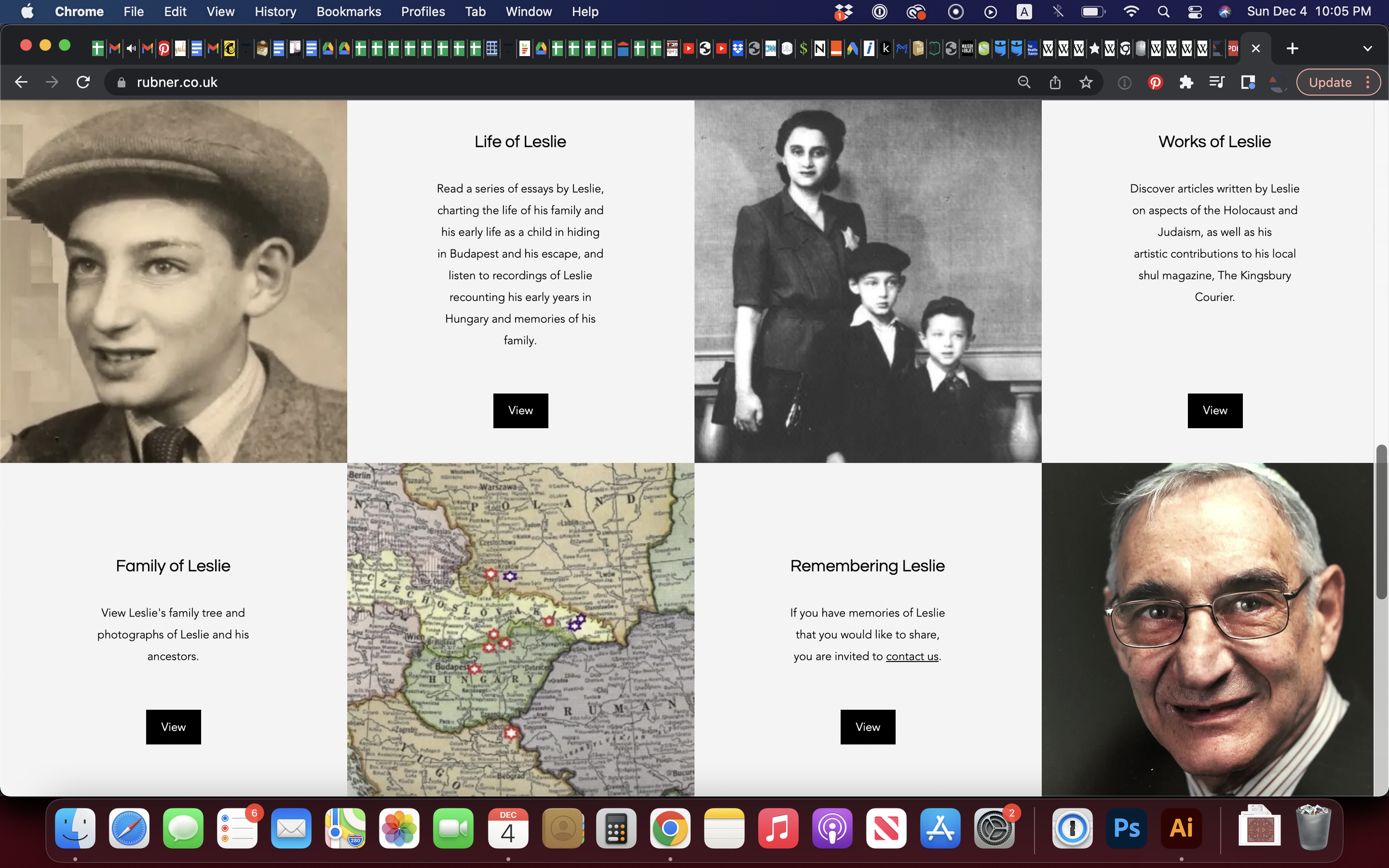The height and width of the screenshot is (868, 1389).
Task: Open Spotlight search in menu bar
Action: pos(1163,12)
